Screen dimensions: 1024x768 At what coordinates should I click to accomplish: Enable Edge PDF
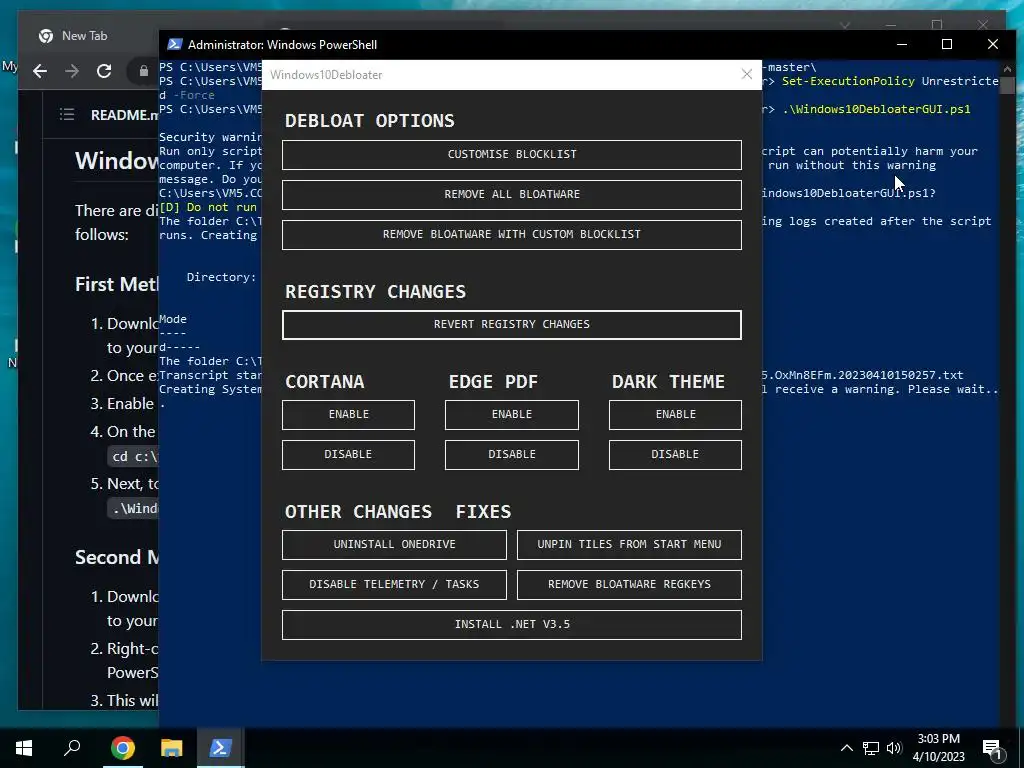coord(511,415)
